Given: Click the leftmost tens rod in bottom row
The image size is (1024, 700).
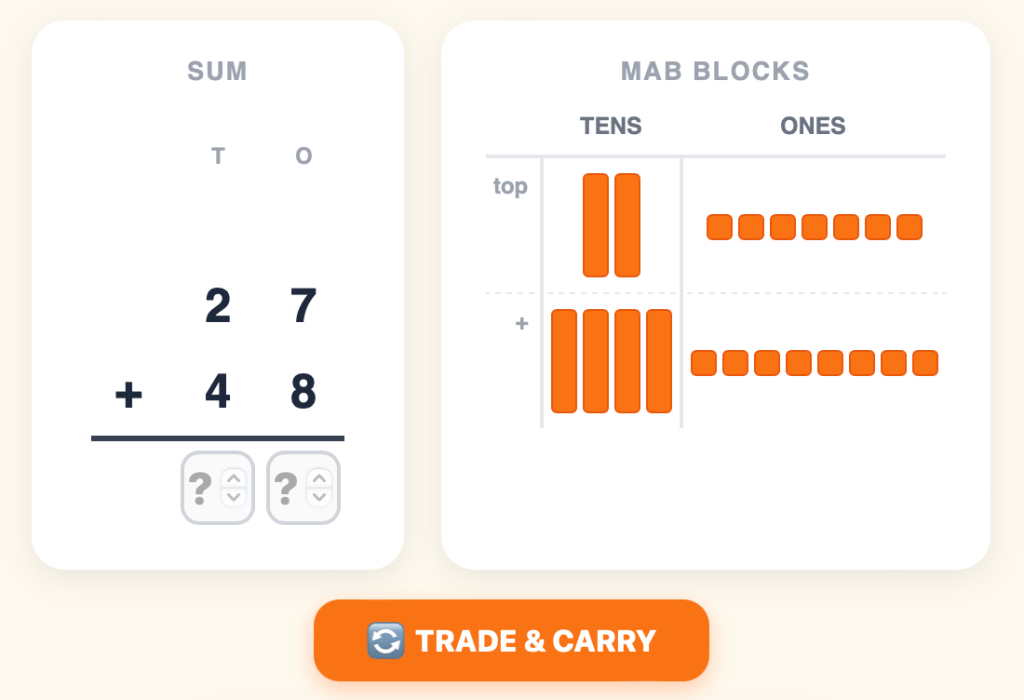Looking at the screenshot, I should (x=564, y=361).
